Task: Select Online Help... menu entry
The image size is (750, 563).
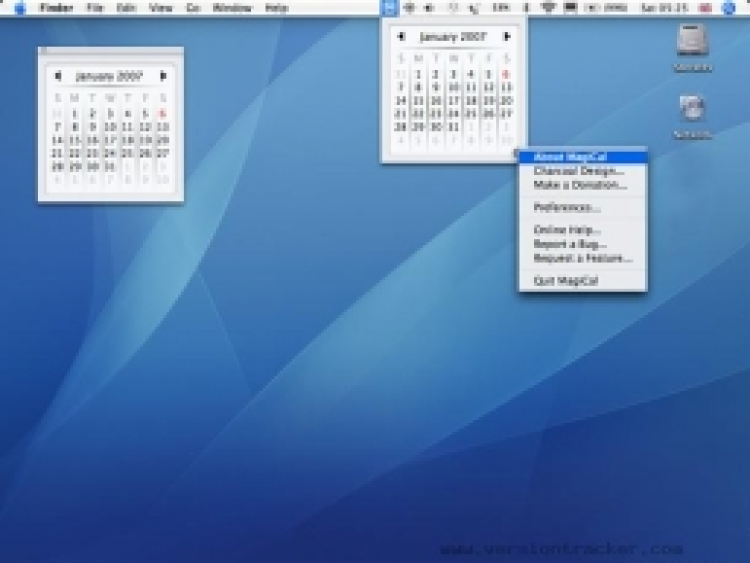Action: coord(583,230)
